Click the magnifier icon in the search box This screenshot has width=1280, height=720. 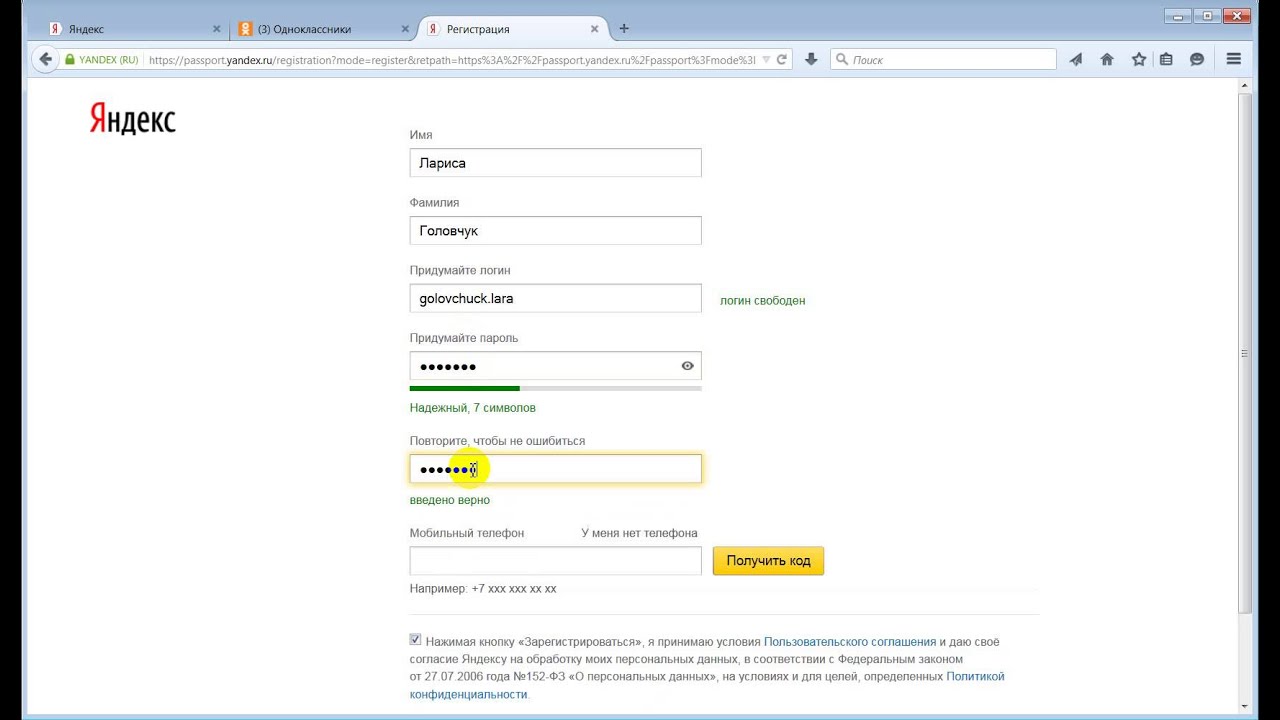click(x=842, y=60)
